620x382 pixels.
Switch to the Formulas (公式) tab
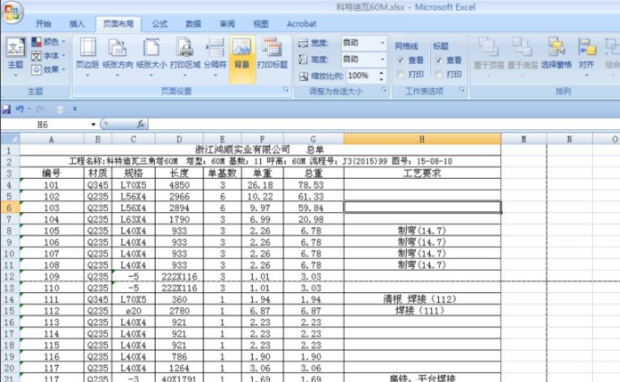[160, 24]
